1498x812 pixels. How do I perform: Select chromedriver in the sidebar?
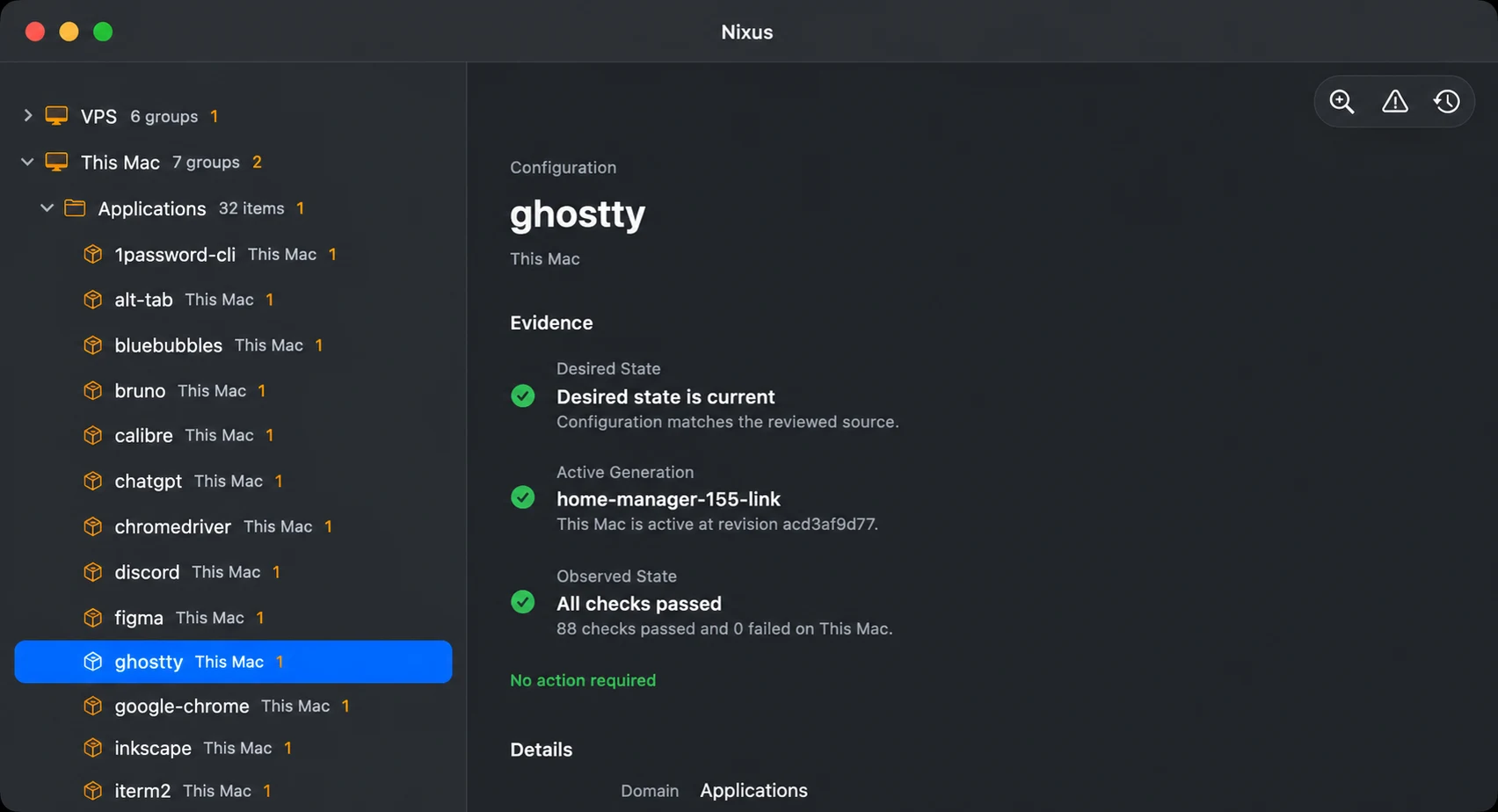point(233,526)
